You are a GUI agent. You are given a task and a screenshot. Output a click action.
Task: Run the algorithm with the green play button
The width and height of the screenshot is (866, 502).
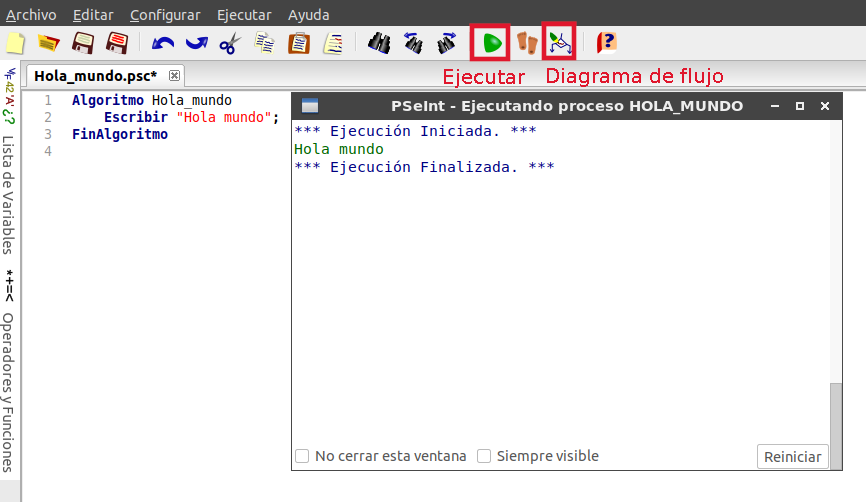click(492, 43)
